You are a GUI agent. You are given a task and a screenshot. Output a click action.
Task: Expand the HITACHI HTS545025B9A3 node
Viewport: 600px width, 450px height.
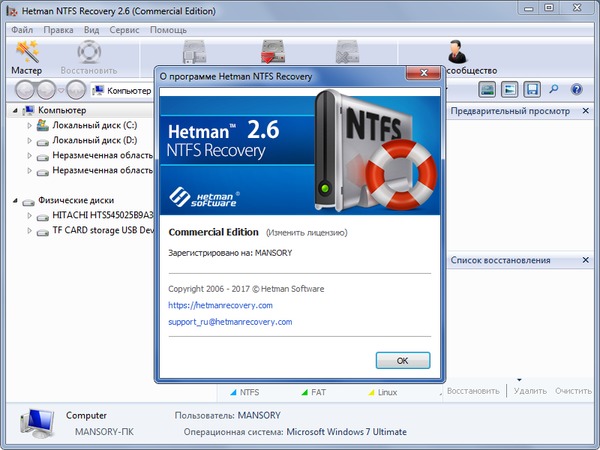point(29,215)
